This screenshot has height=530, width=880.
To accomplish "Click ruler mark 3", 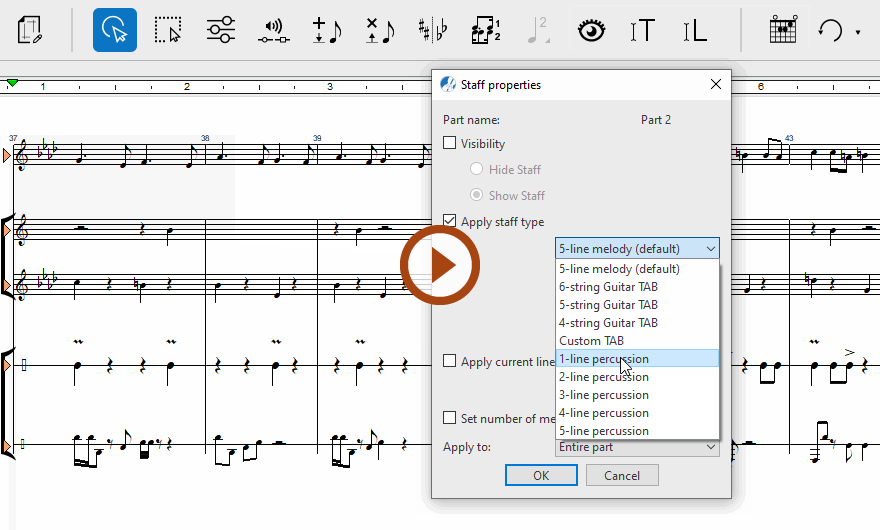I will tap(329, 86).
